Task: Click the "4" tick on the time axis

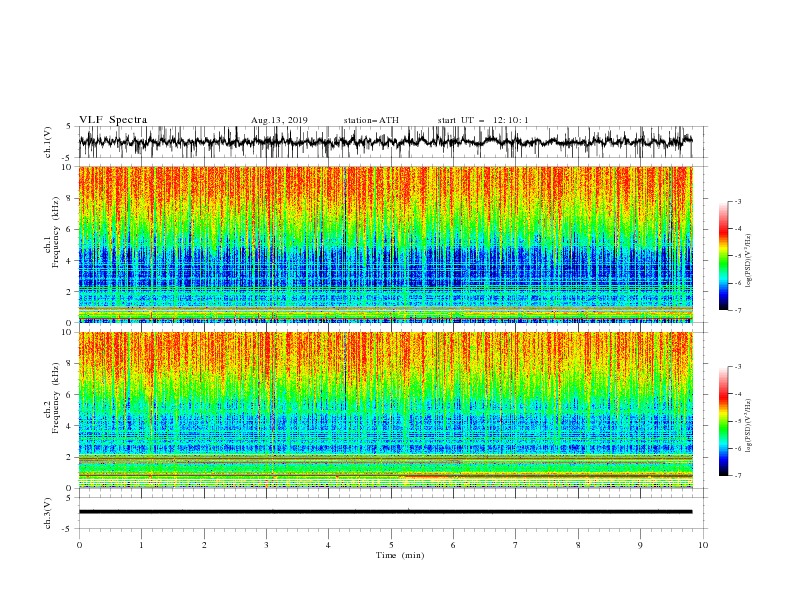Action: point(328,545)
